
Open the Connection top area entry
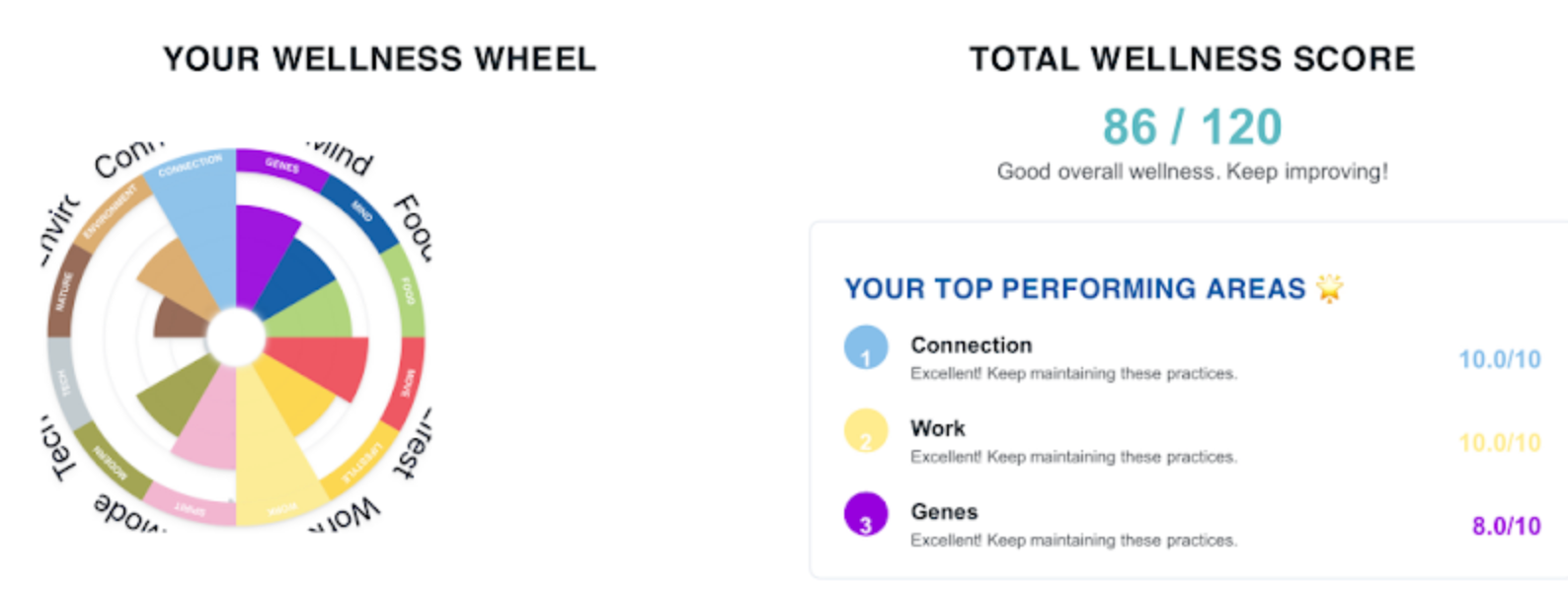pyautogui.click(x=1192, y=357)
